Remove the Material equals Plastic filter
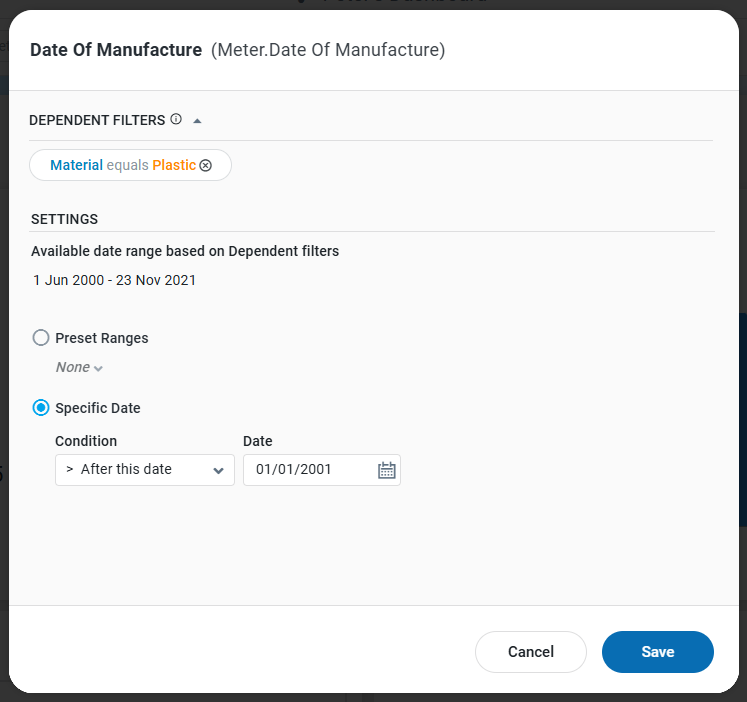 pos(206,165)
